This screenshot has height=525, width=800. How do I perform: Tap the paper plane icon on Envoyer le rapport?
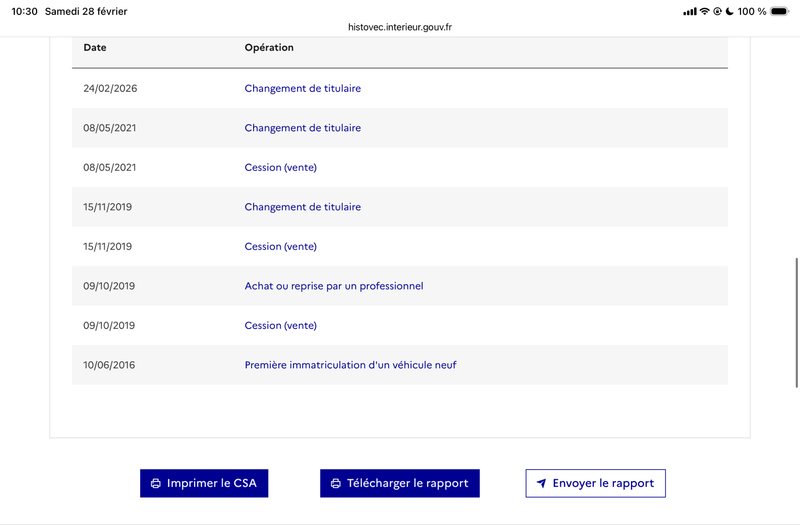(541, 483)
